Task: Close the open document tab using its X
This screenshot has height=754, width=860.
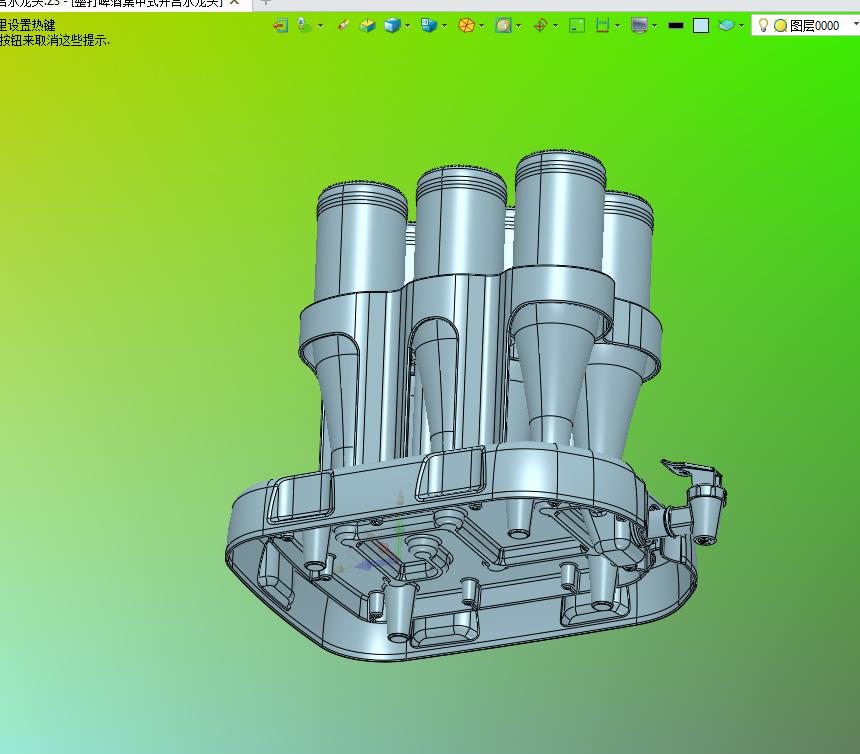Action: tap(234, 2)
